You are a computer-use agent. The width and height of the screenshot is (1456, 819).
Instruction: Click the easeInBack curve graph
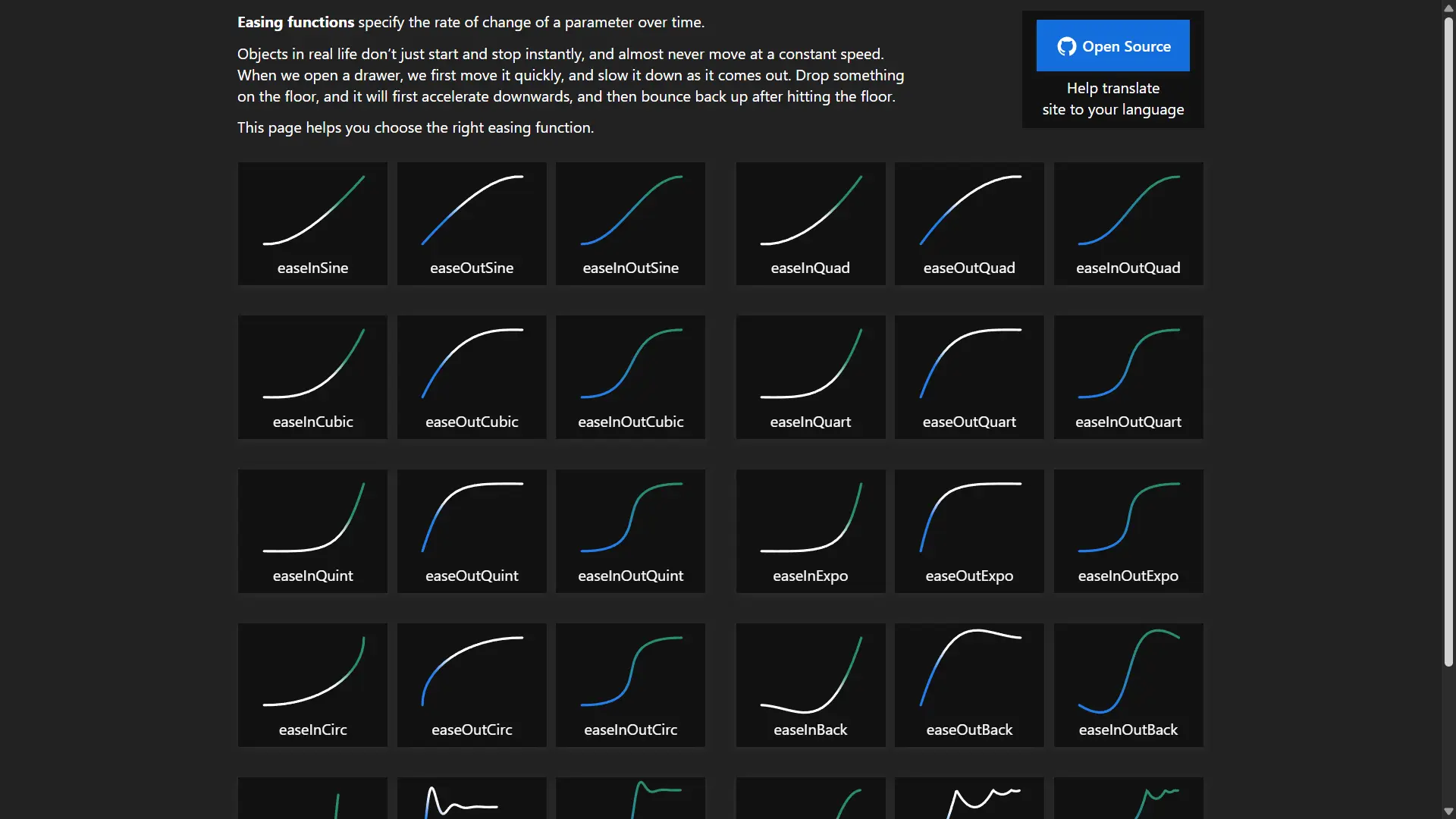click(x=810, y=673)
